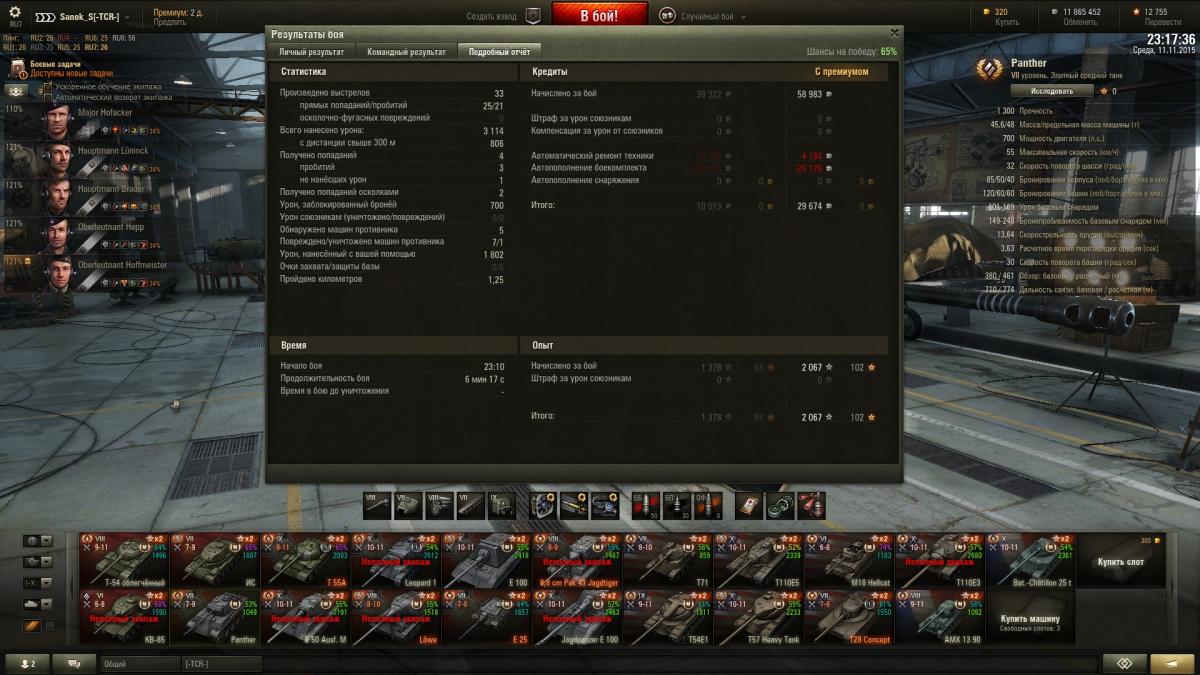Select the AMX 13 90 tank

tap(940, 617)
